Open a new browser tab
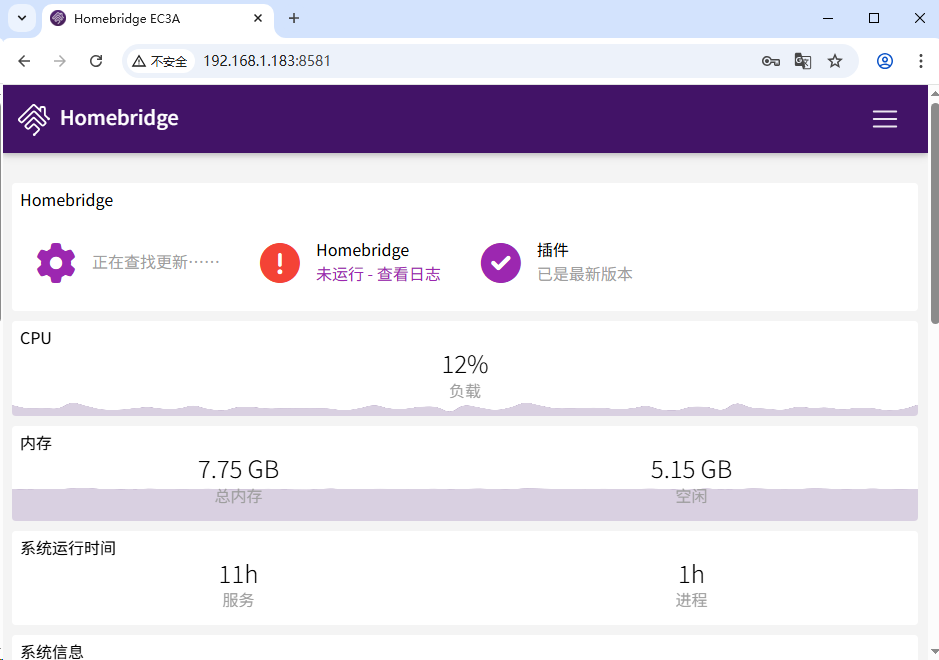Viewport: 939px width, 660px height. [x=294, y=18]
